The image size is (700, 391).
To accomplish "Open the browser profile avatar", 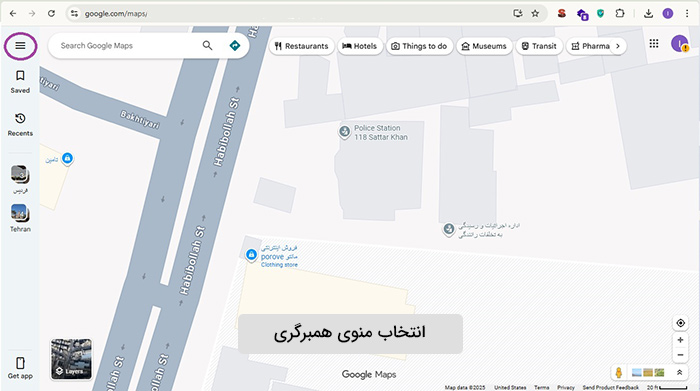I will [x=667, y=13].
